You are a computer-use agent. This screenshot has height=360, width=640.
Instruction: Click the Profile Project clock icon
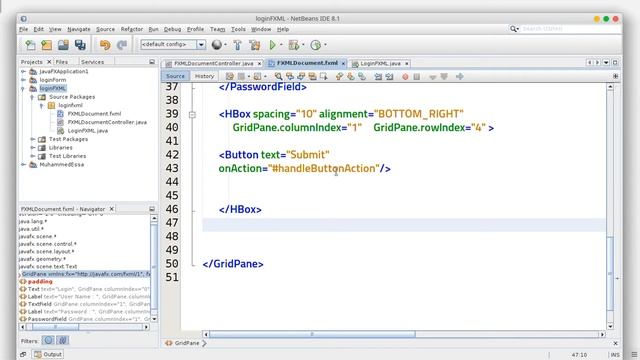tap(316, 45)
